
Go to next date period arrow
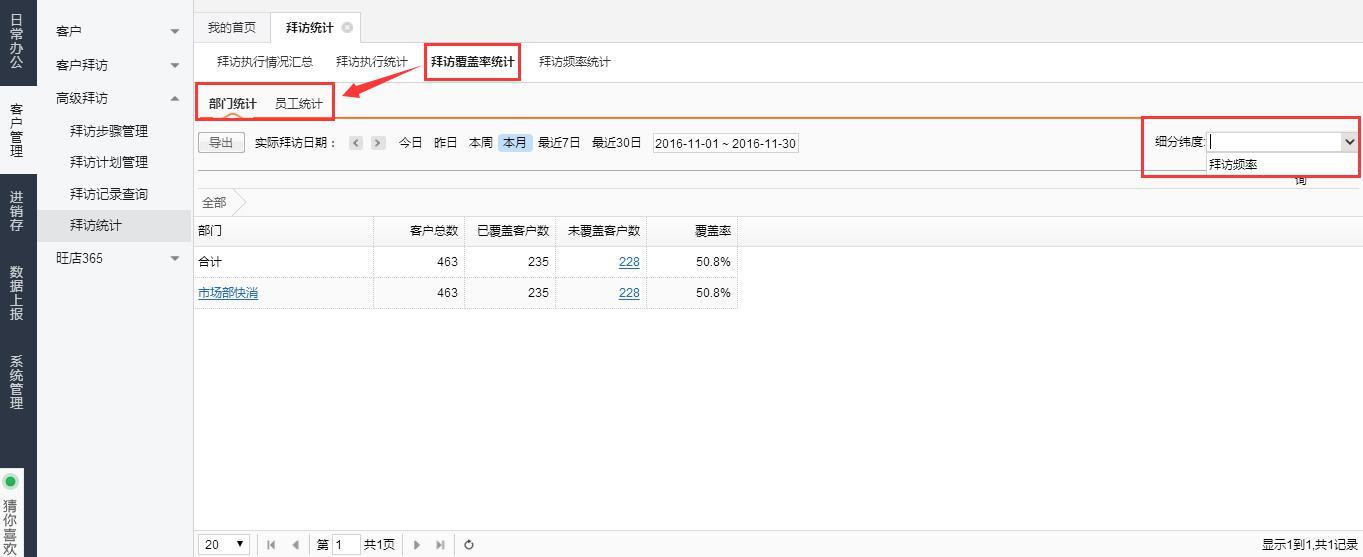[377, 143]
